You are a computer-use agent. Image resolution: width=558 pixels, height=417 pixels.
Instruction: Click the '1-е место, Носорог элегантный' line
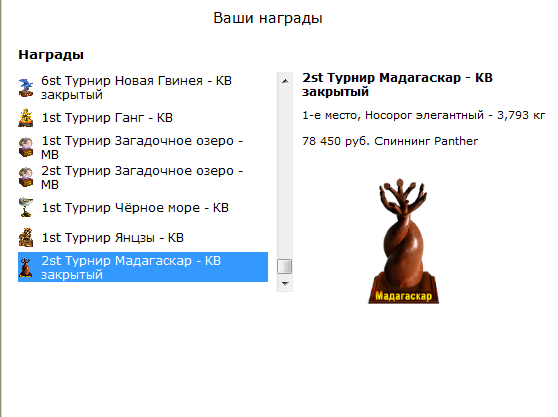[x=423, y=115]
